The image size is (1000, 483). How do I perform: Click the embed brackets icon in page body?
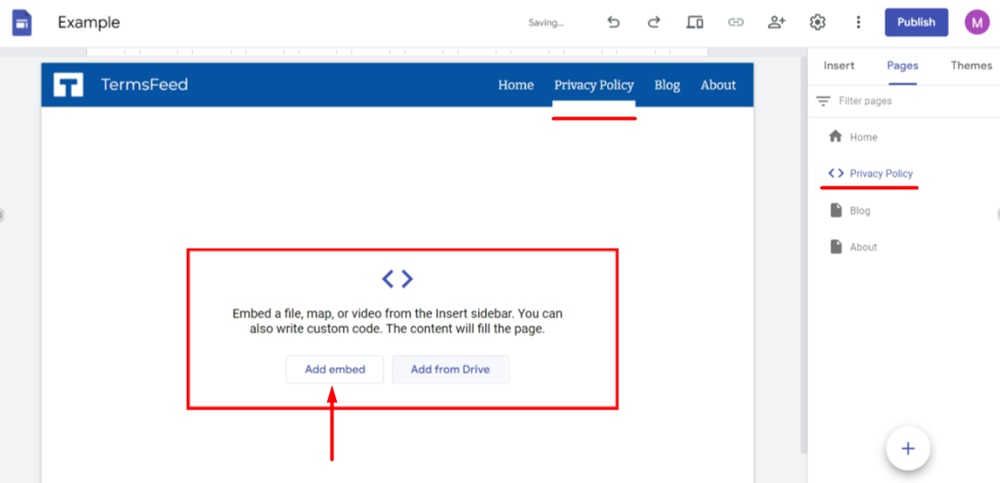[x=397, y=279]
